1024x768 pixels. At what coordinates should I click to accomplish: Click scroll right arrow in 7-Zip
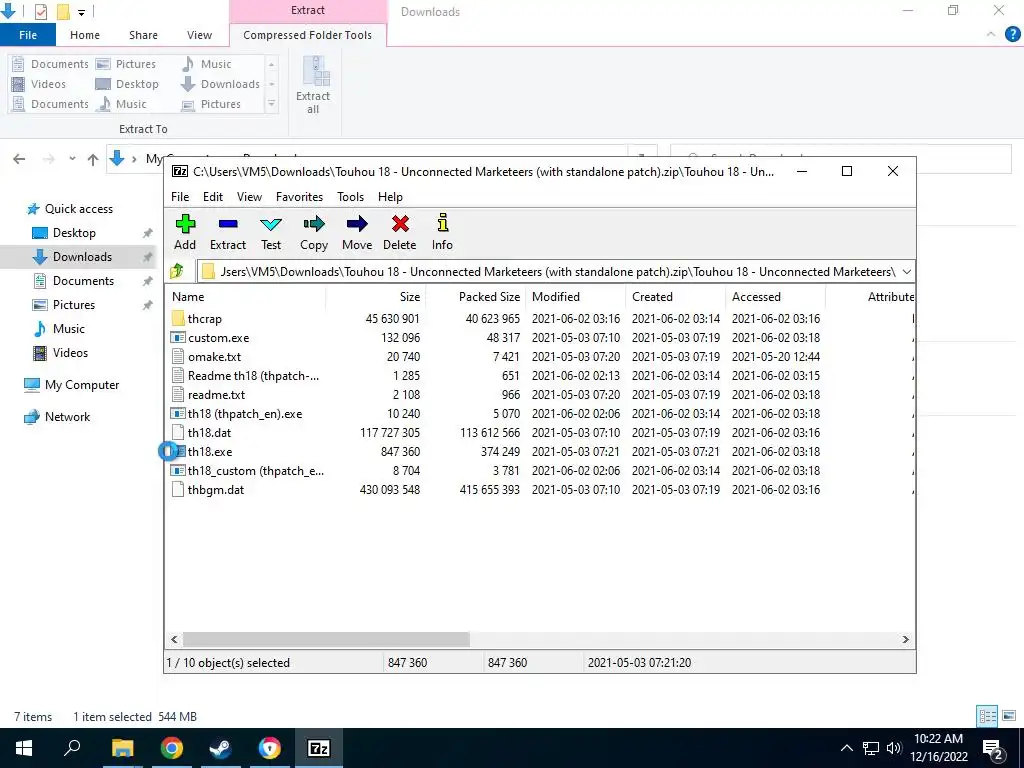coord(905,639)
